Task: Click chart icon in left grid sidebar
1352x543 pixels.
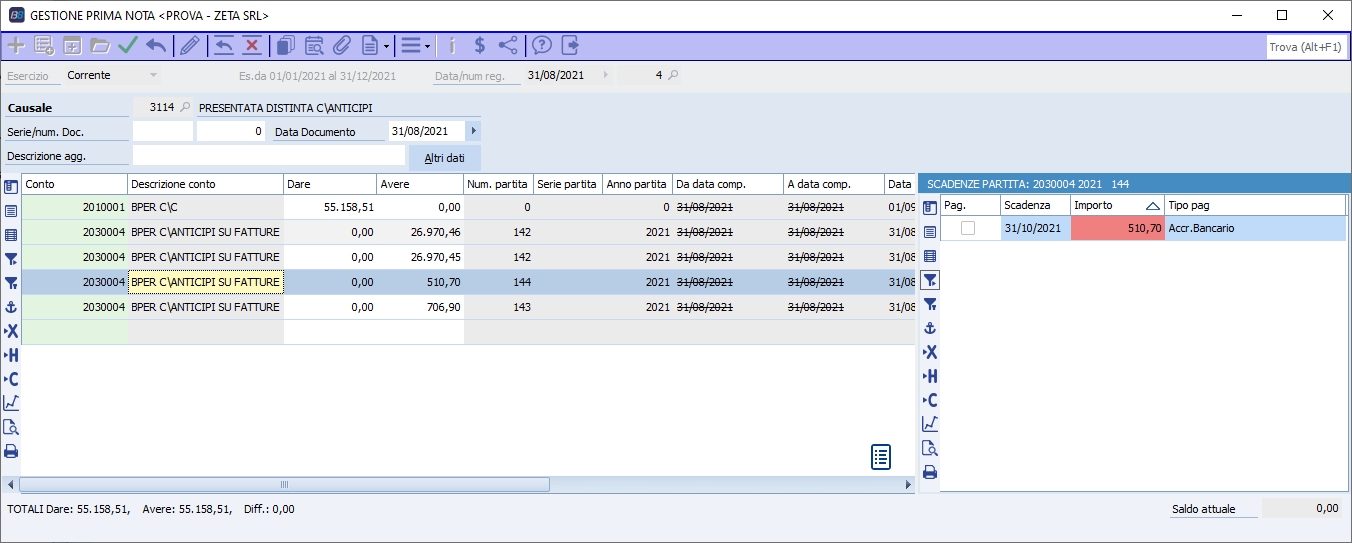Action: [x=11, y=403]
